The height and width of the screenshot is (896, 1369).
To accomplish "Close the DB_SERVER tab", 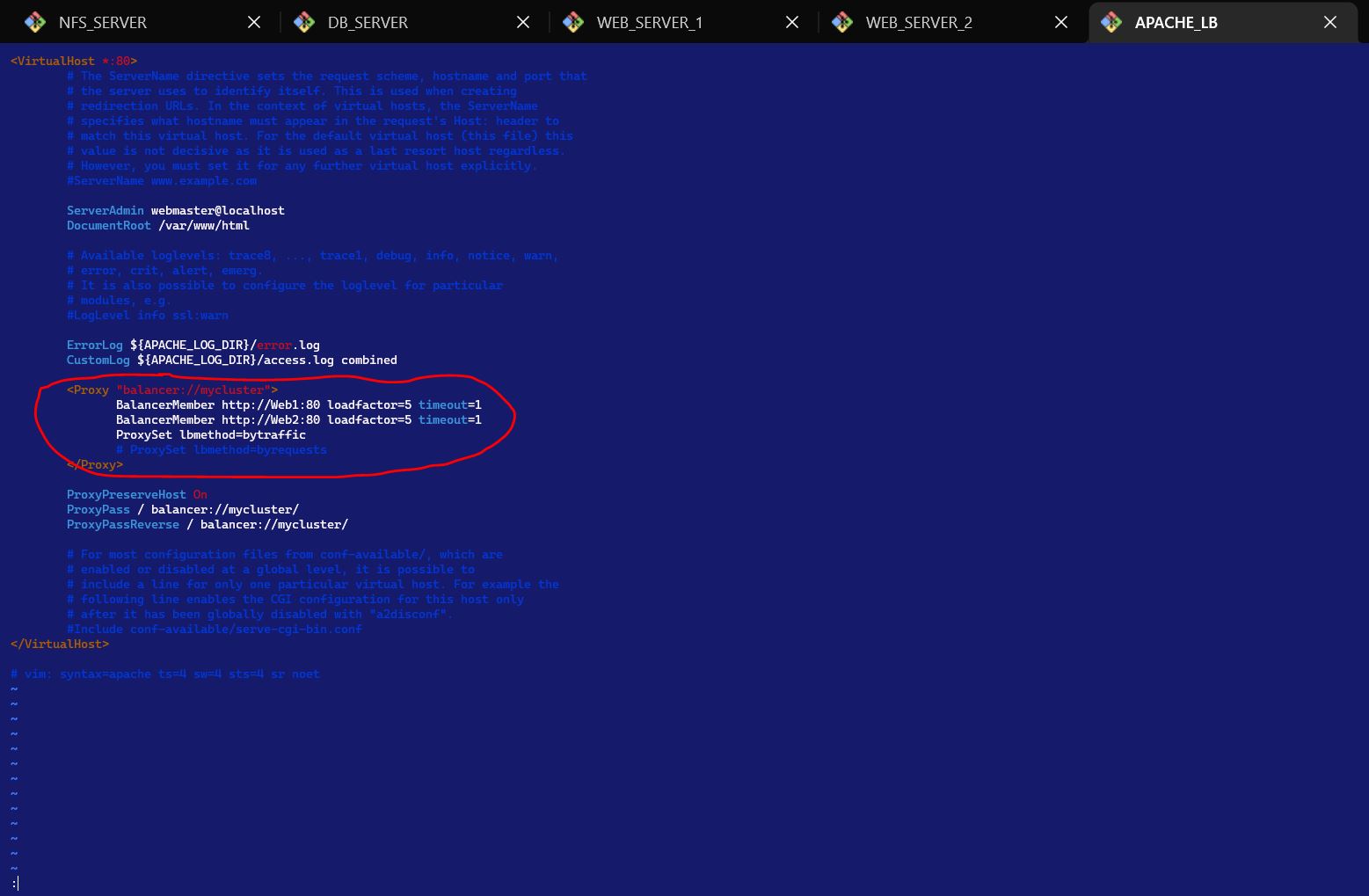I will 523,22.
